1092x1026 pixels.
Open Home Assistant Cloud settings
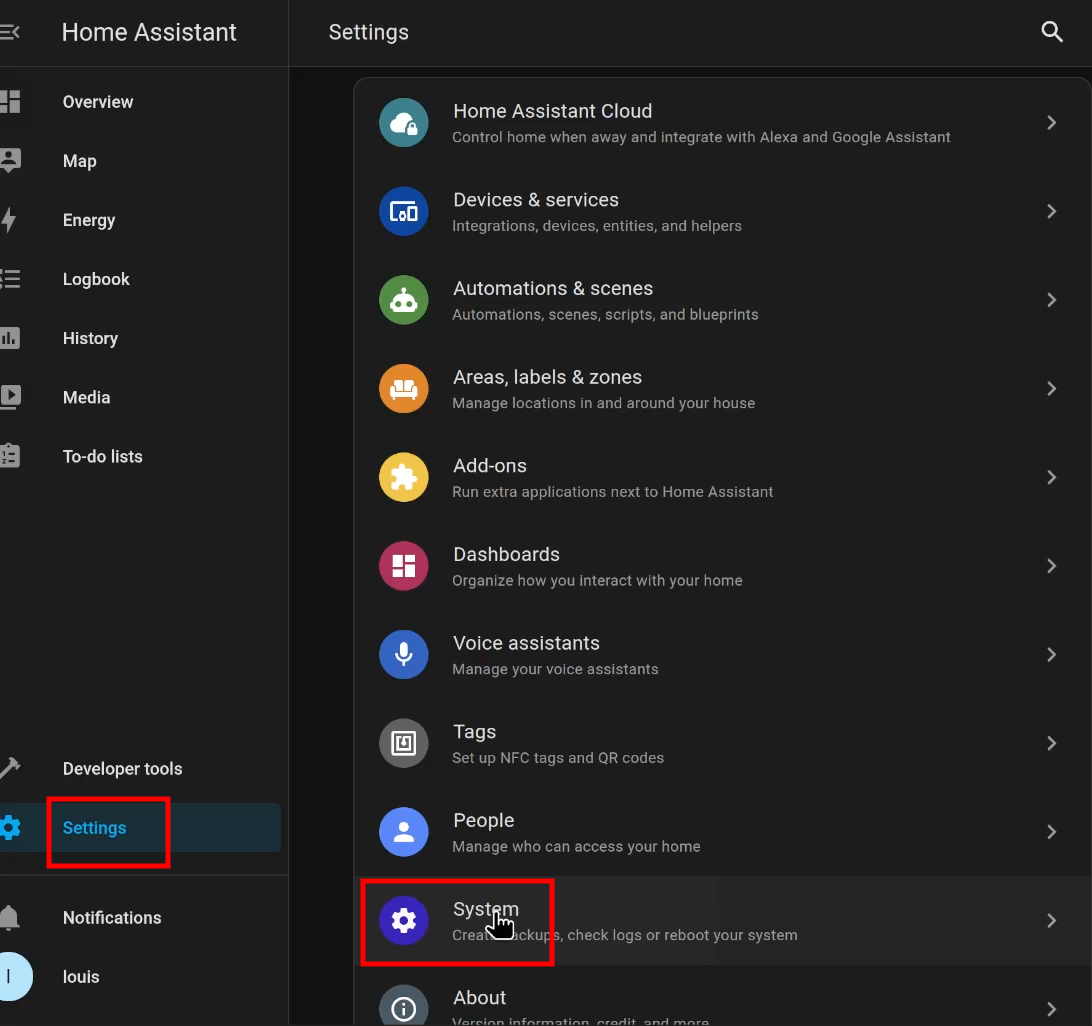722,123
